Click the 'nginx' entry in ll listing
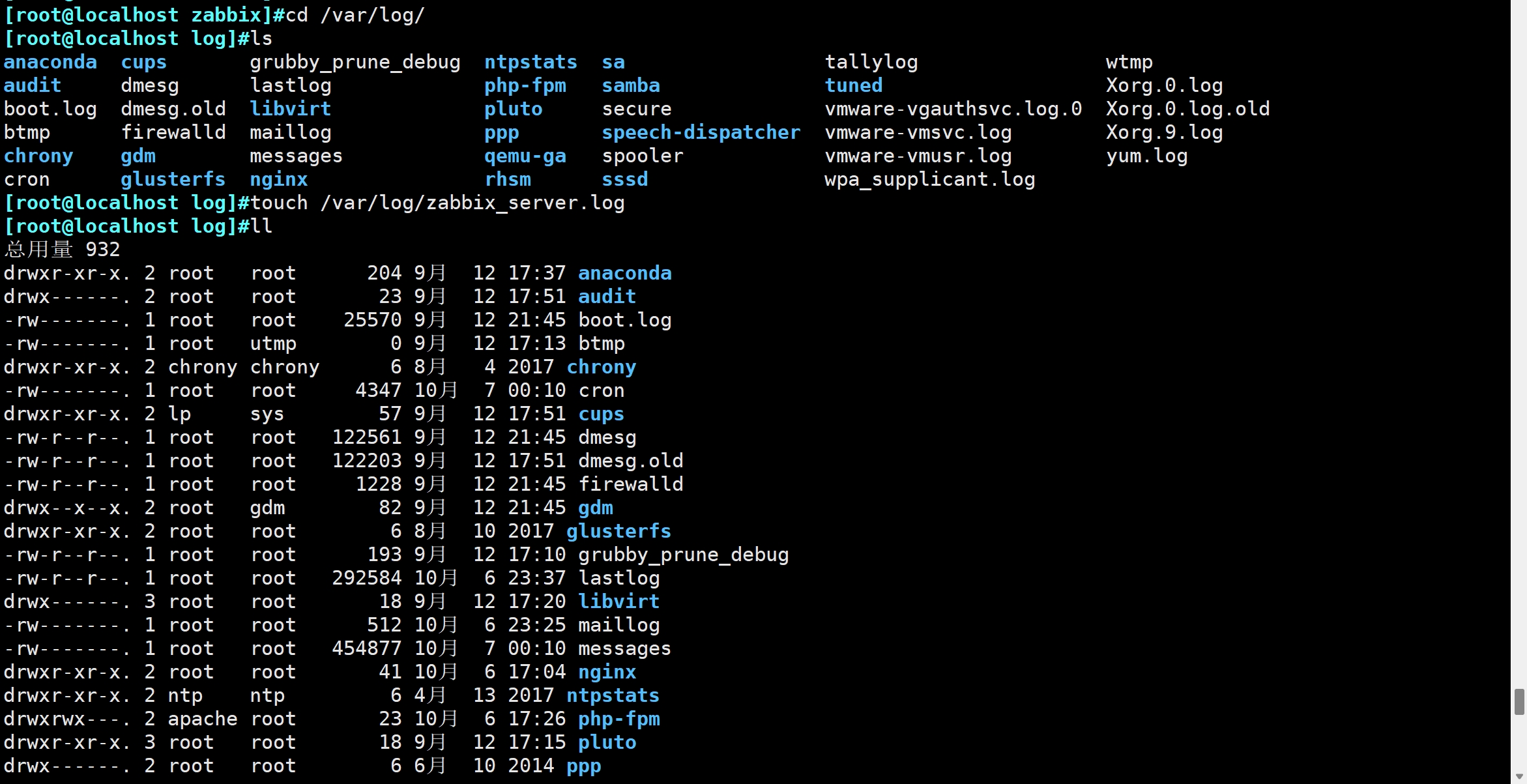 pyautogui.click(x=607, y=673)
